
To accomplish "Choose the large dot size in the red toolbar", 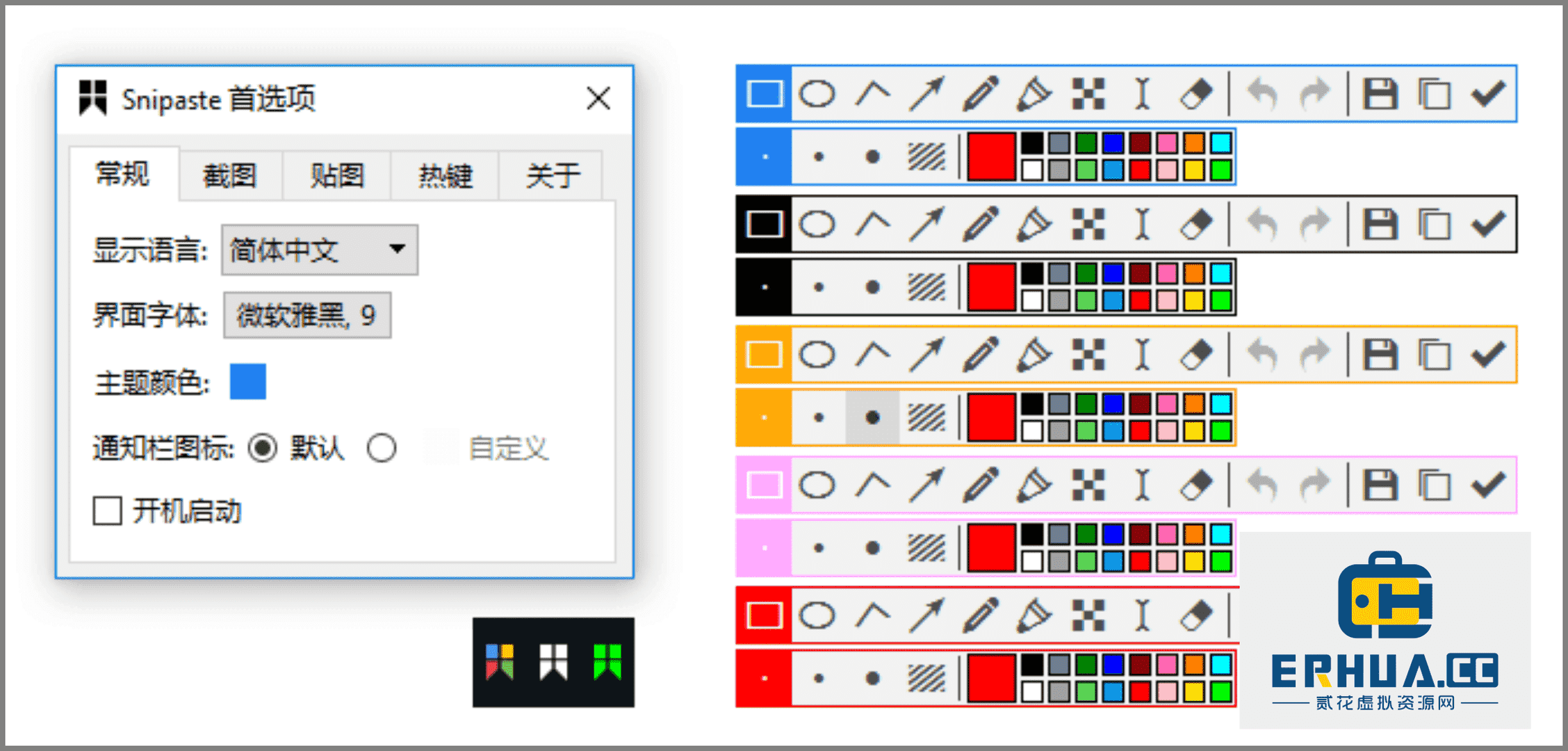I will coord(872,678).
